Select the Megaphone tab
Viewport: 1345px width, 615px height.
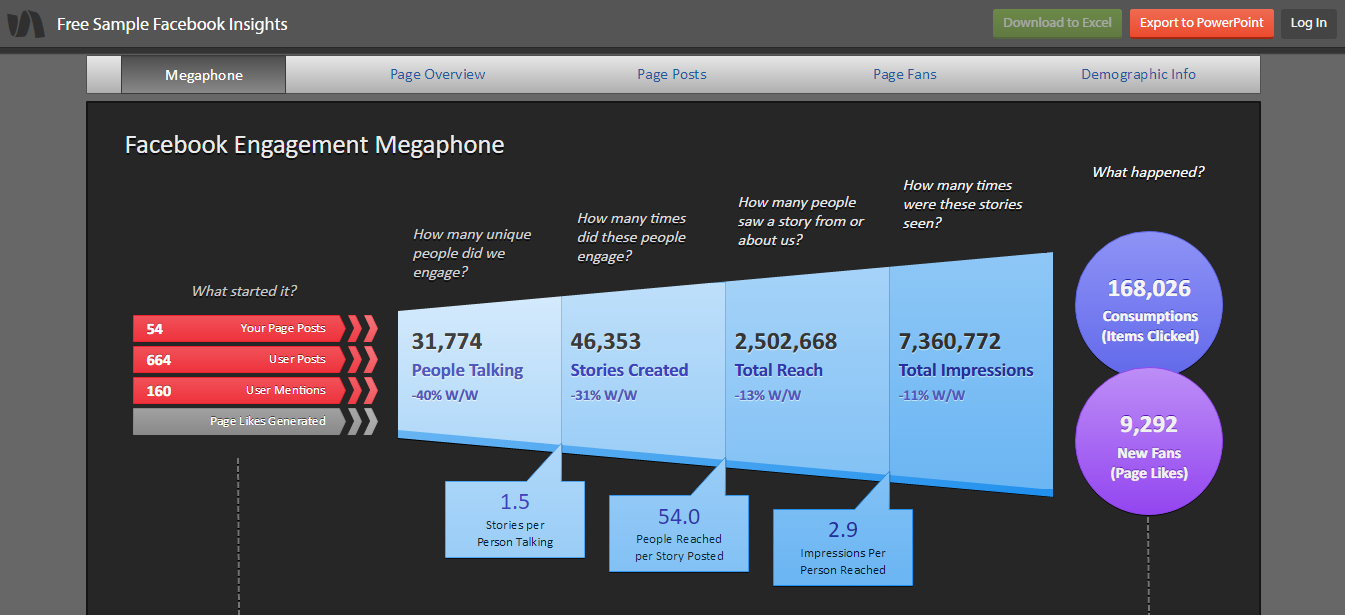[204, 74]
